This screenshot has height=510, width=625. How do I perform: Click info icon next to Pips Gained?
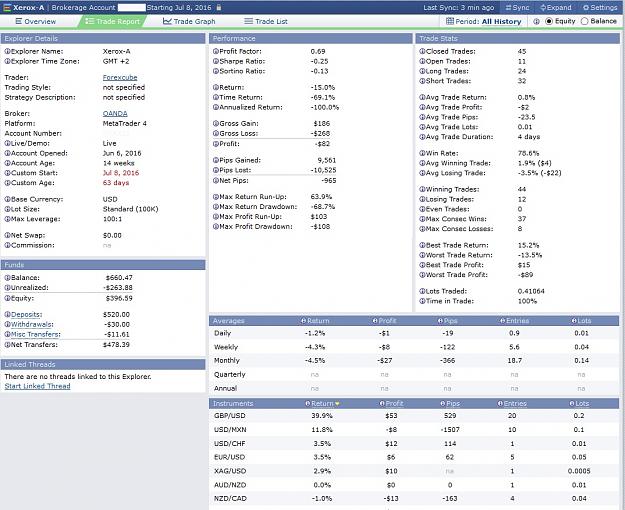point(216,160)
